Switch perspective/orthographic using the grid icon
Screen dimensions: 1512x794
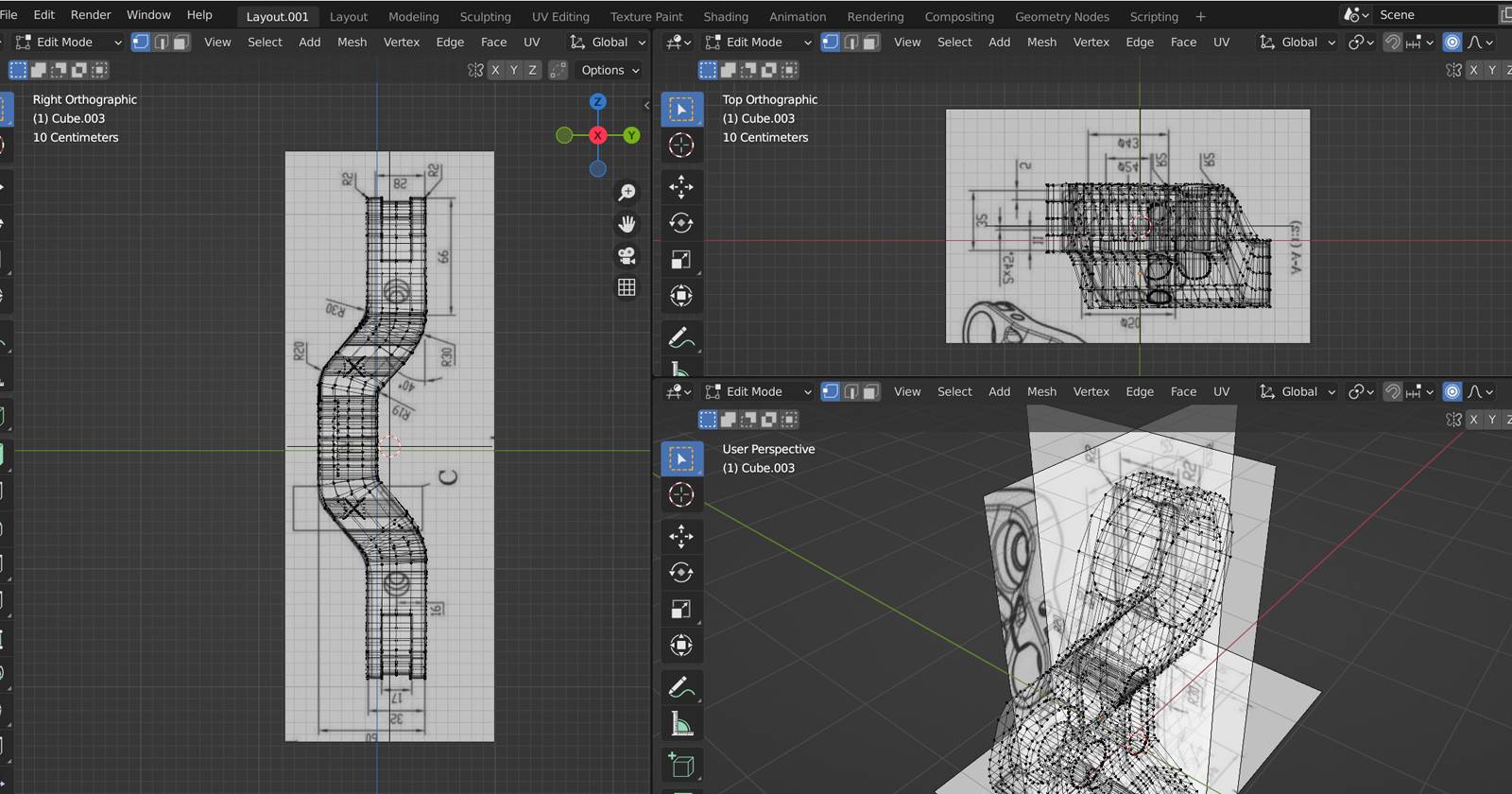click(x=627, y=287)
